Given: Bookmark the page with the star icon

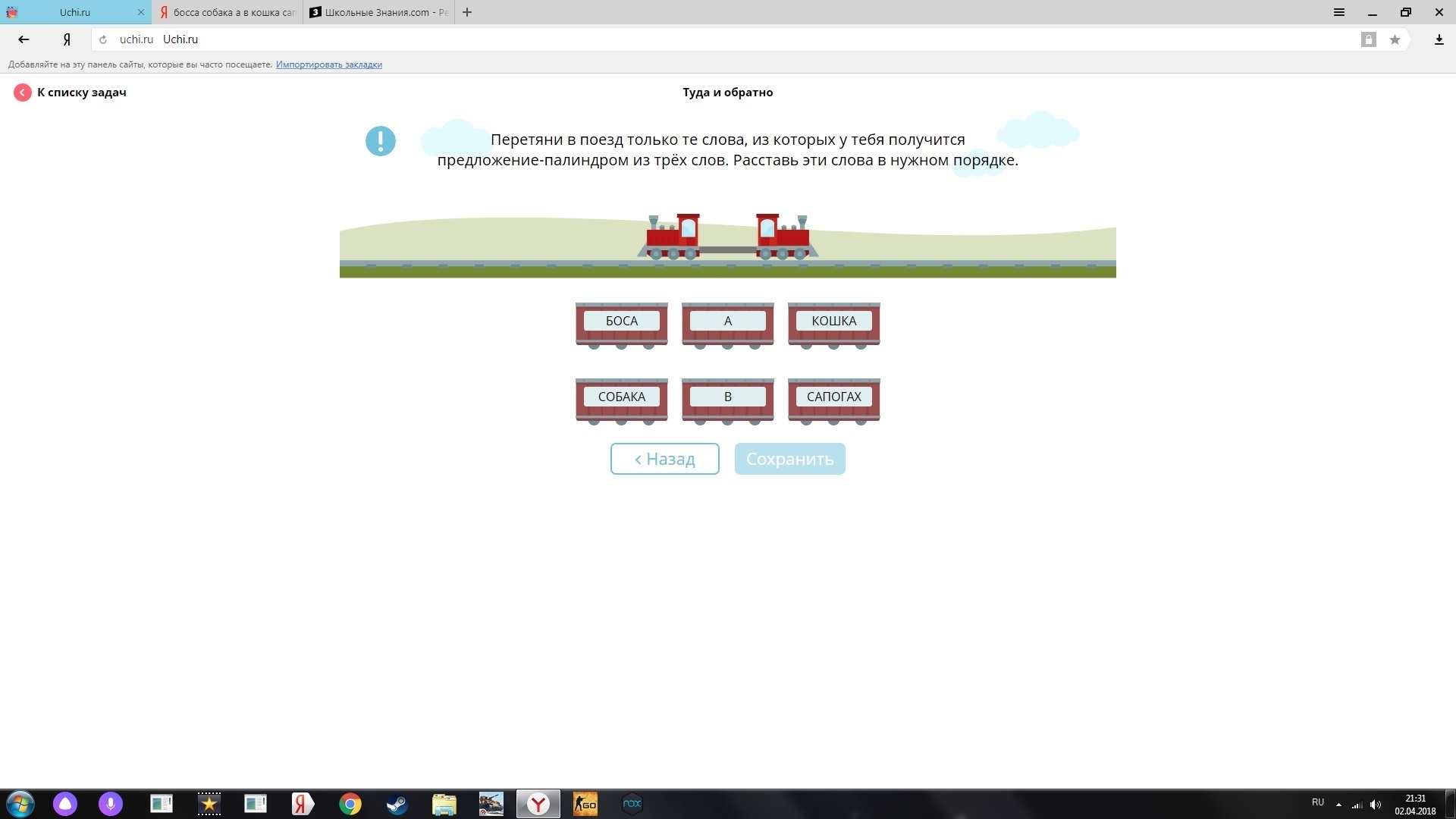Looking at the screenshot, I should [x=1395, y=39].
